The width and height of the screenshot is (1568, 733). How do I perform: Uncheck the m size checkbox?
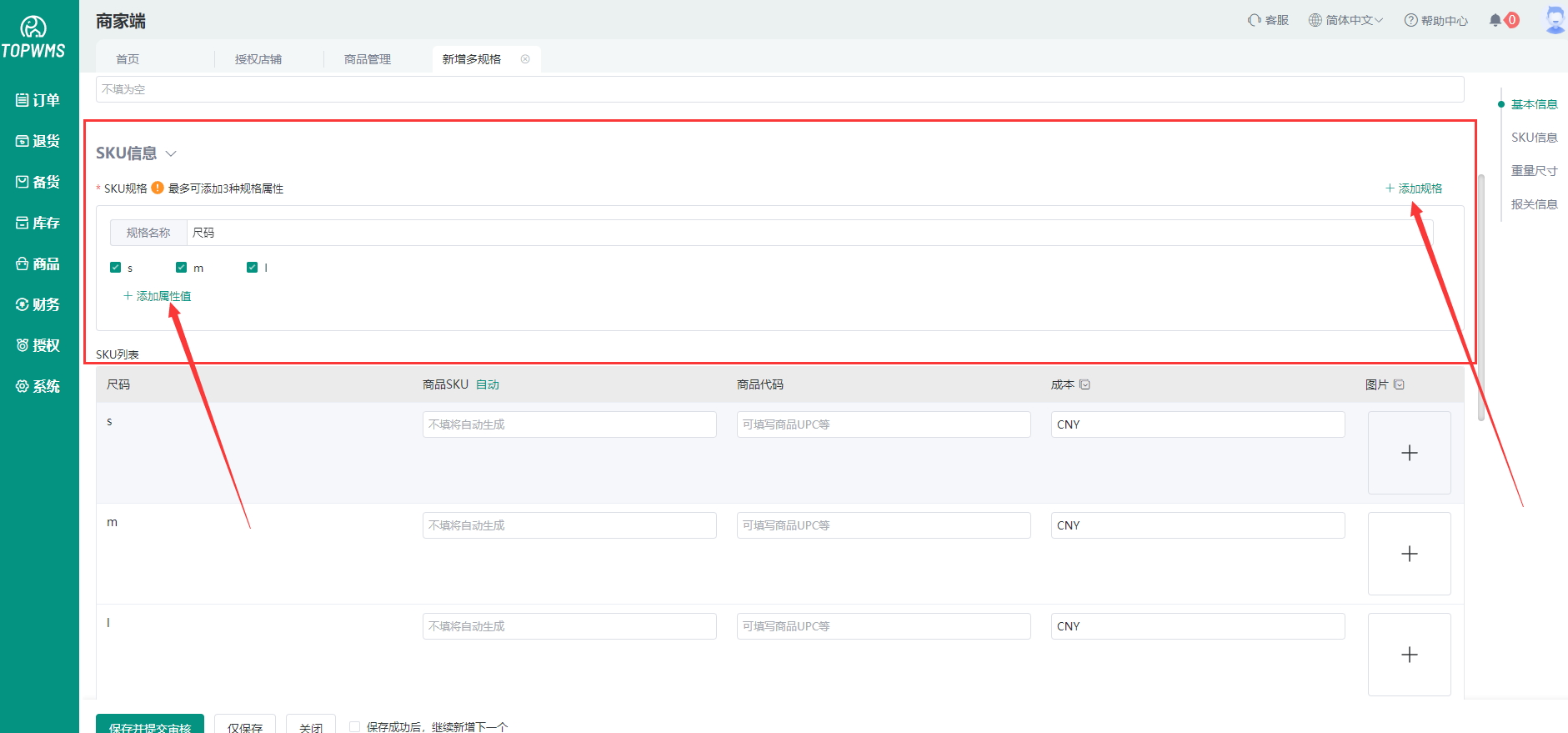pos(181,268)
